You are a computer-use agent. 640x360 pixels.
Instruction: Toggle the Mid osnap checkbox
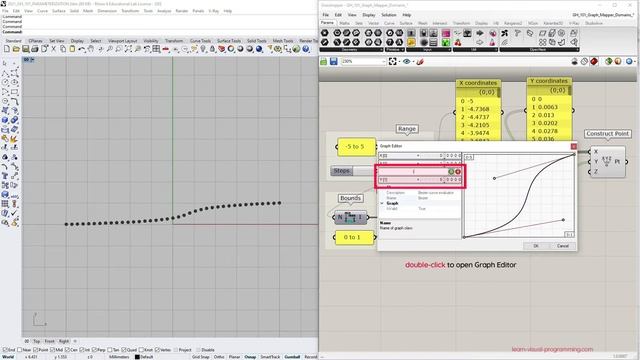pos(53,350)
